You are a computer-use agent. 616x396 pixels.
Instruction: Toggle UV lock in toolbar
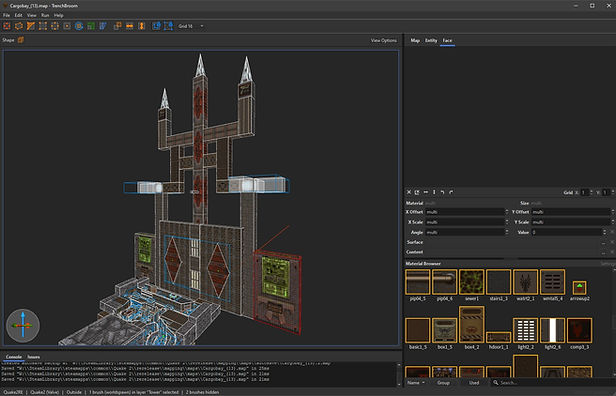click(x=168, y=26)
